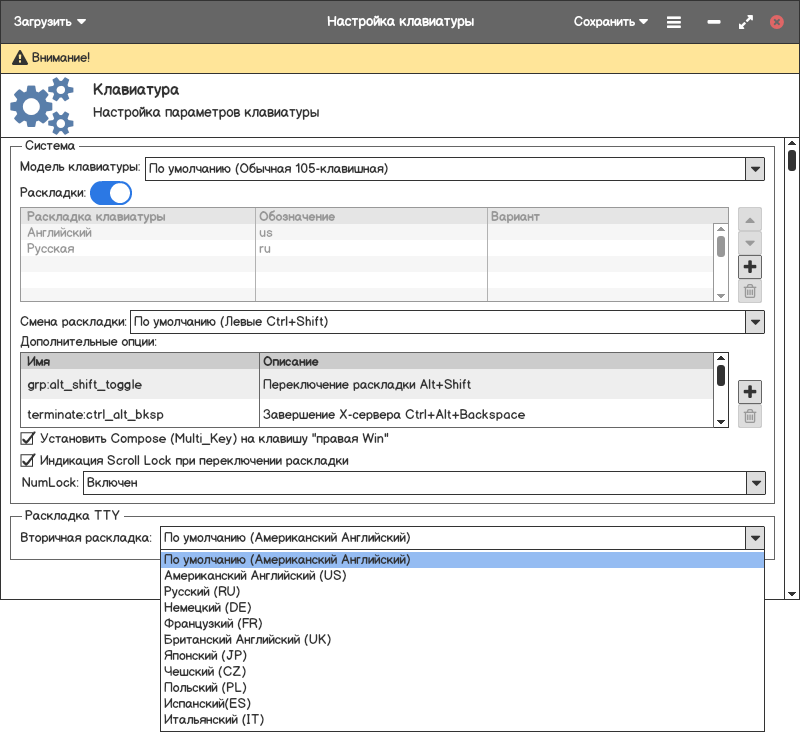Move layout down with arrow icon
Viewport: 800px width, 733px height.
pos(750,243)
